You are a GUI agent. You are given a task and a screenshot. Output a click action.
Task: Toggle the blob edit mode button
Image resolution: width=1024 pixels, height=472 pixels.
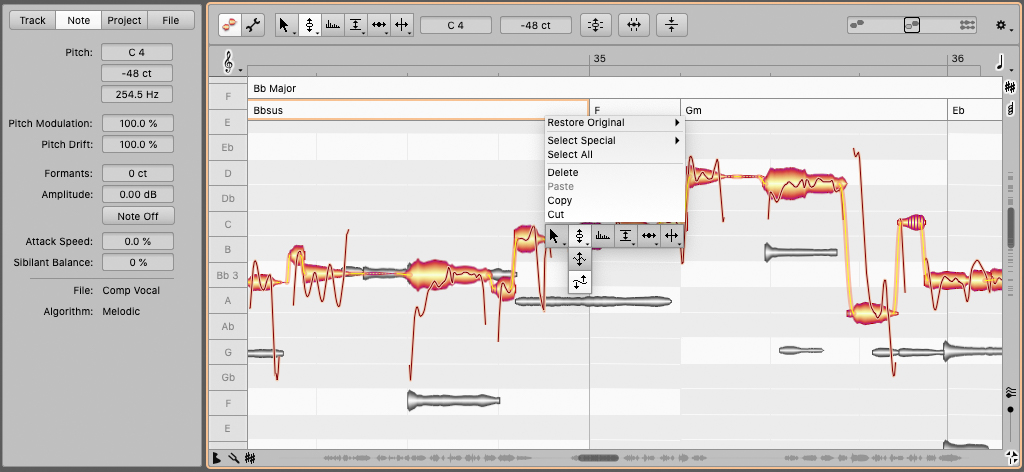tap(230, 25)
